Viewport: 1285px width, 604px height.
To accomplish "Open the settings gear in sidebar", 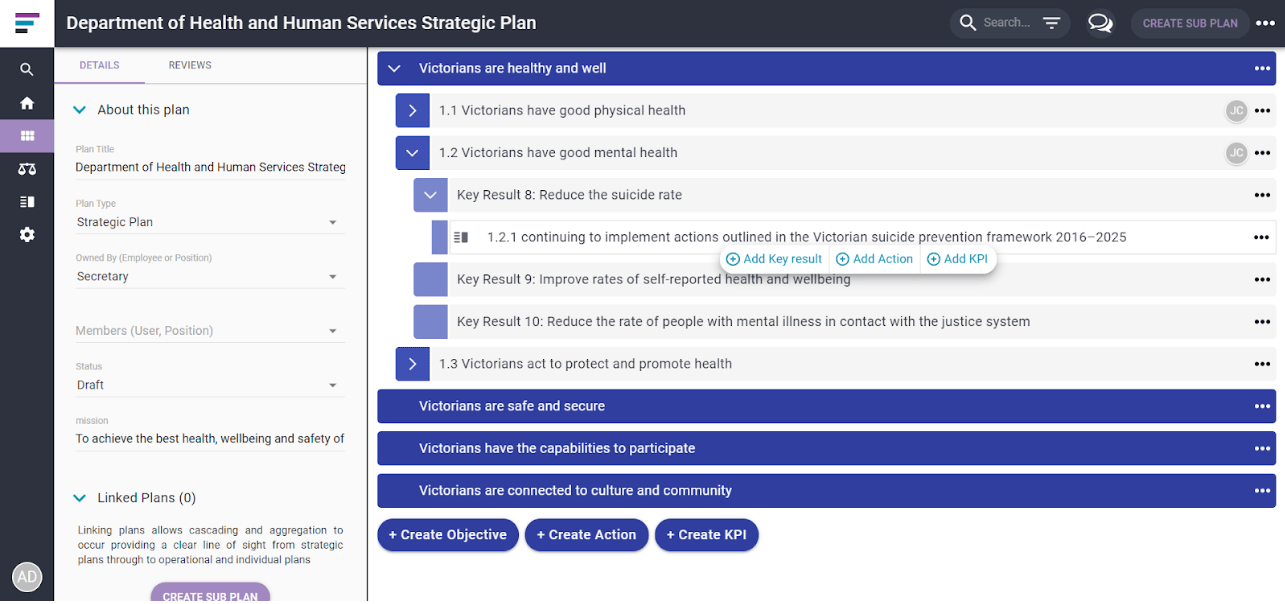I will [x=27, y=234].
